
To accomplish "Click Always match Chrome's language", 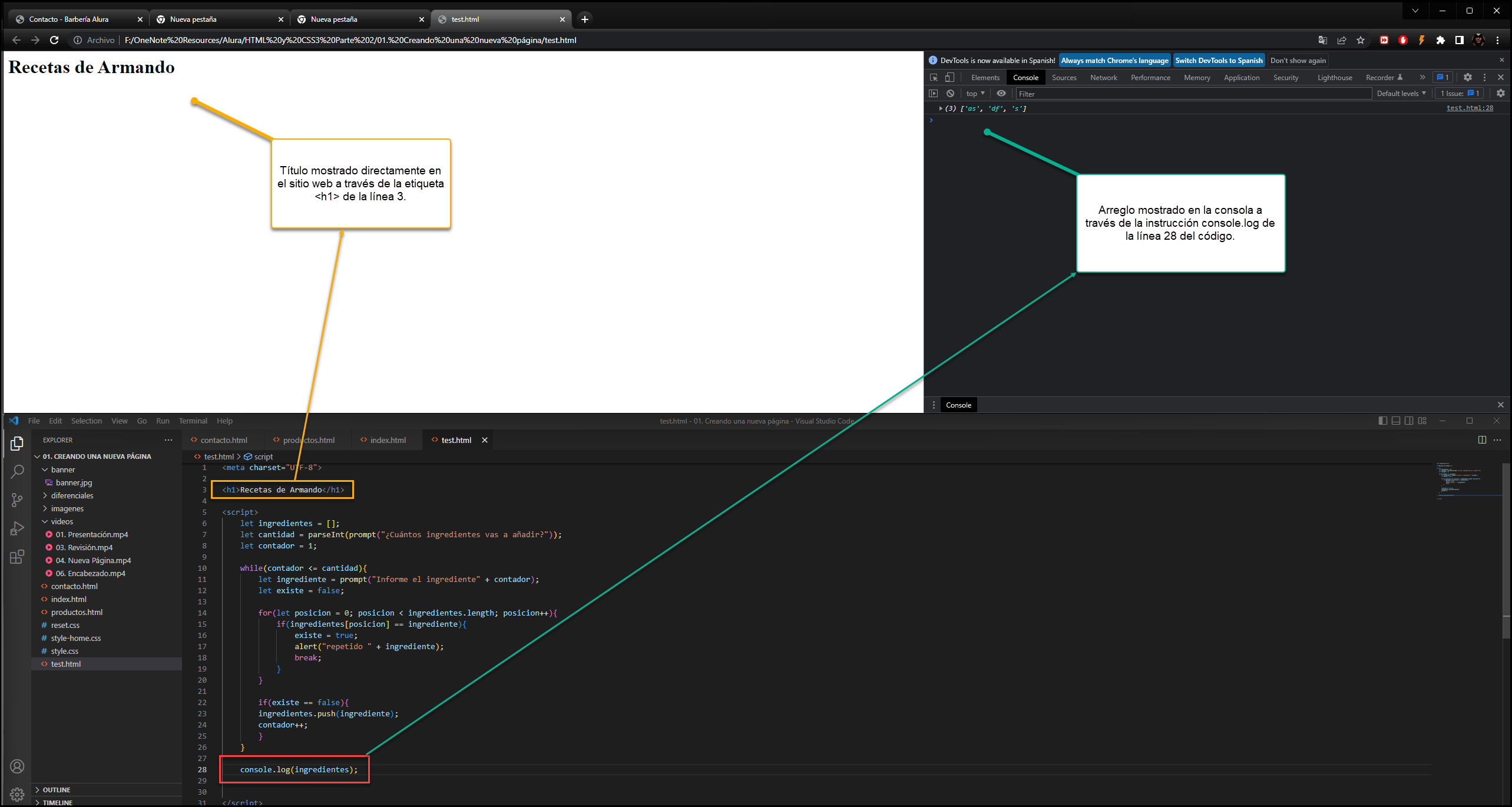I will (1114, 60).
